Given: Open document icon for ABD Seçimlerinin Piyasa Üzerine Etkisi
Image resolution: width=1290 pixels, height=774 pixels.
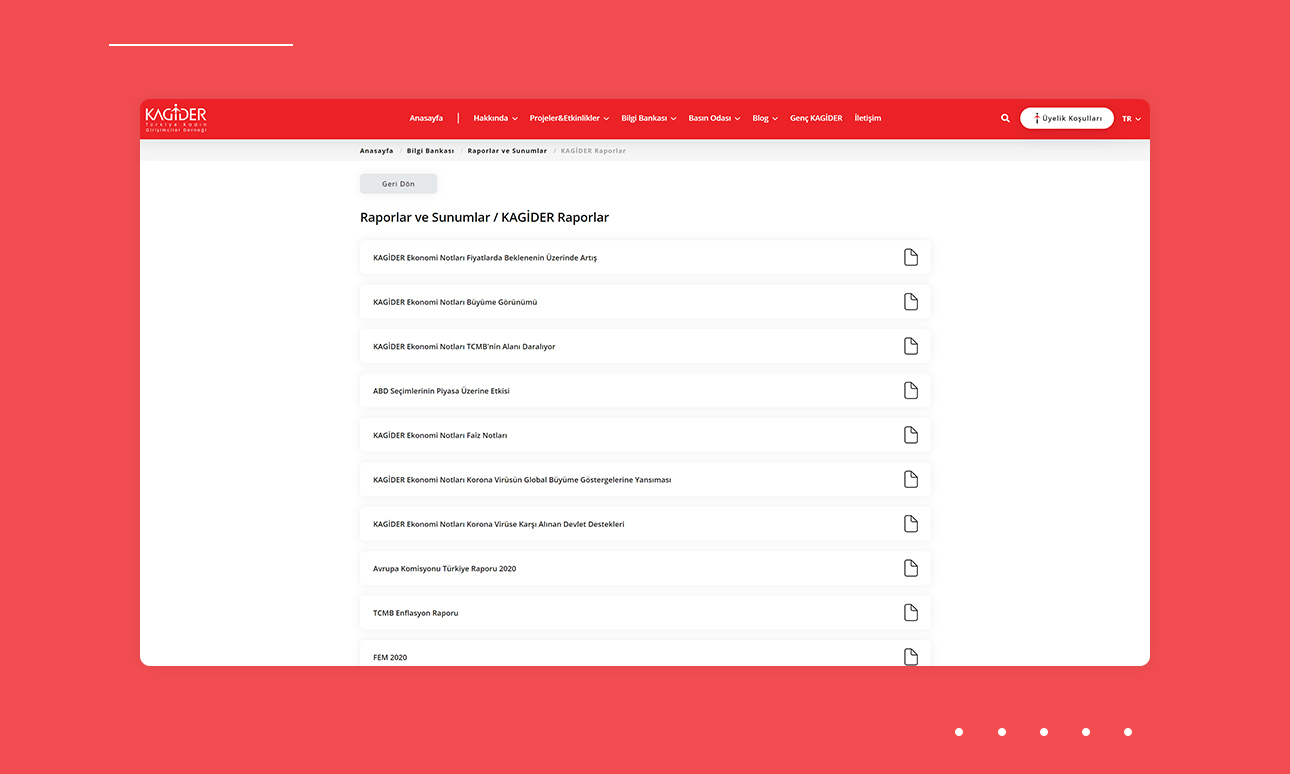Looking at the screenshot, I should (x=911, y=391).
